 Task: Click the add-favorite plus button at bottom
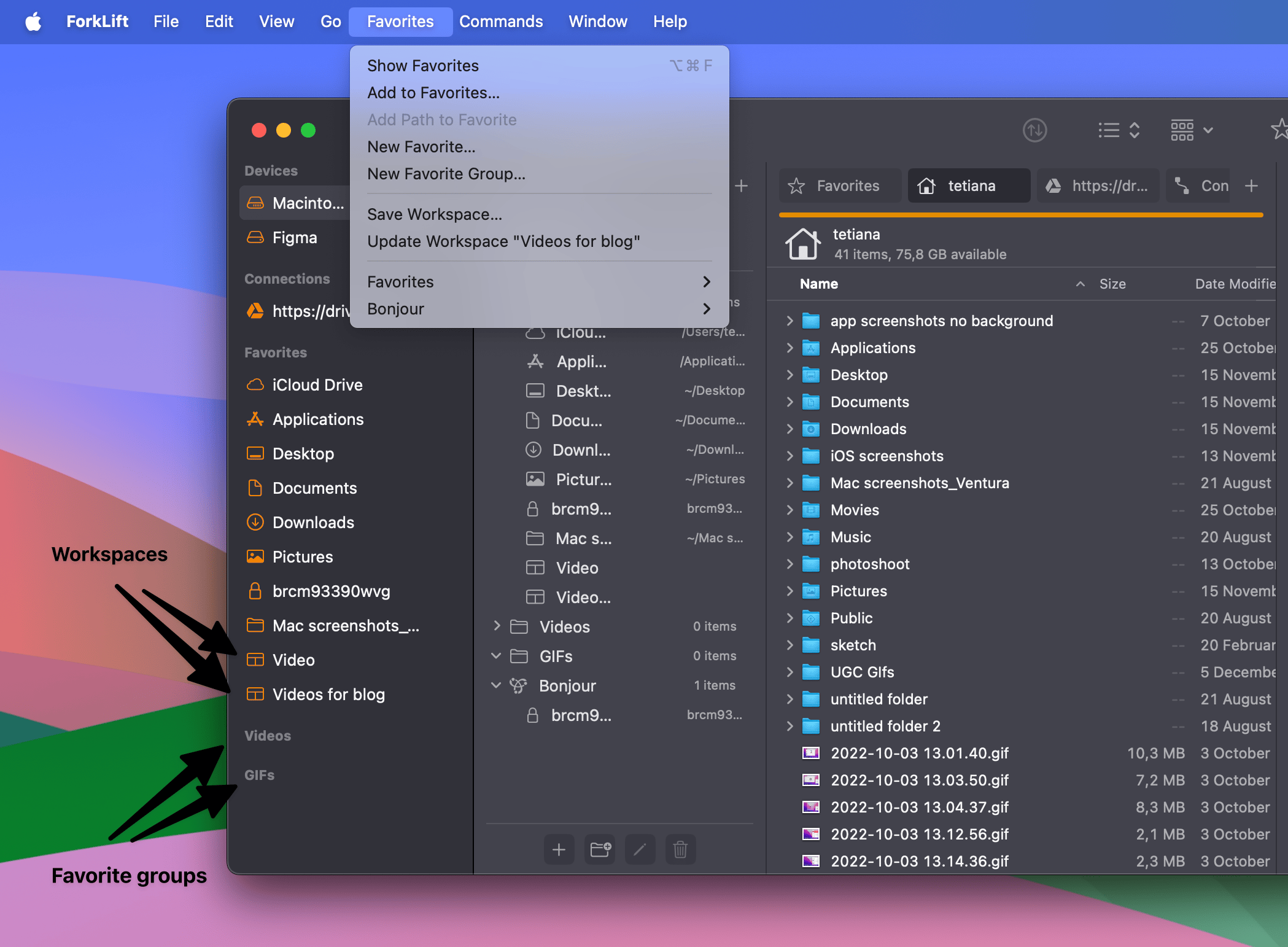pos(559,849)
